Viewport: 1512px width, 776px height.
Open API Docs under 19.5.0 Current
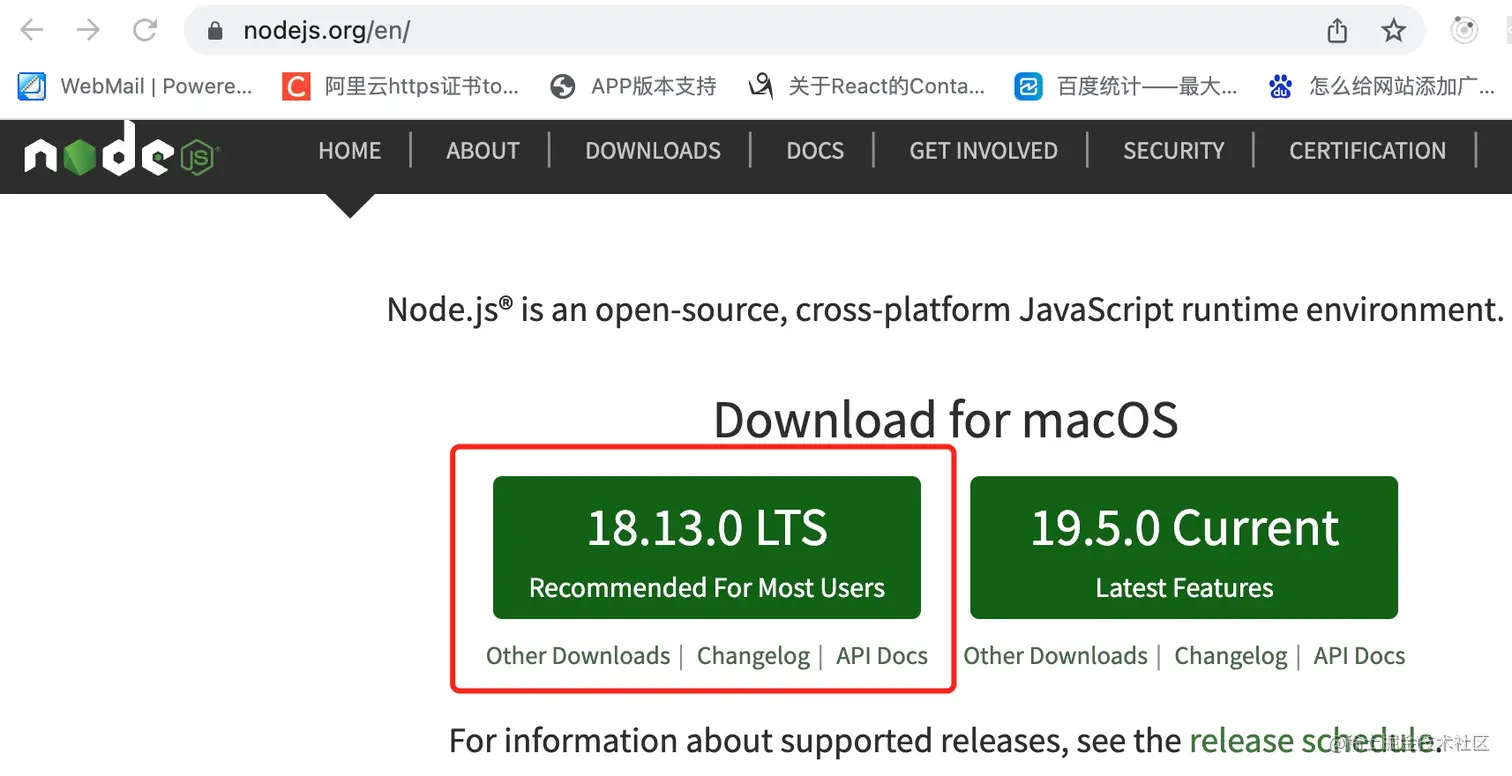pyautogui.click(x=1359, y=656)
